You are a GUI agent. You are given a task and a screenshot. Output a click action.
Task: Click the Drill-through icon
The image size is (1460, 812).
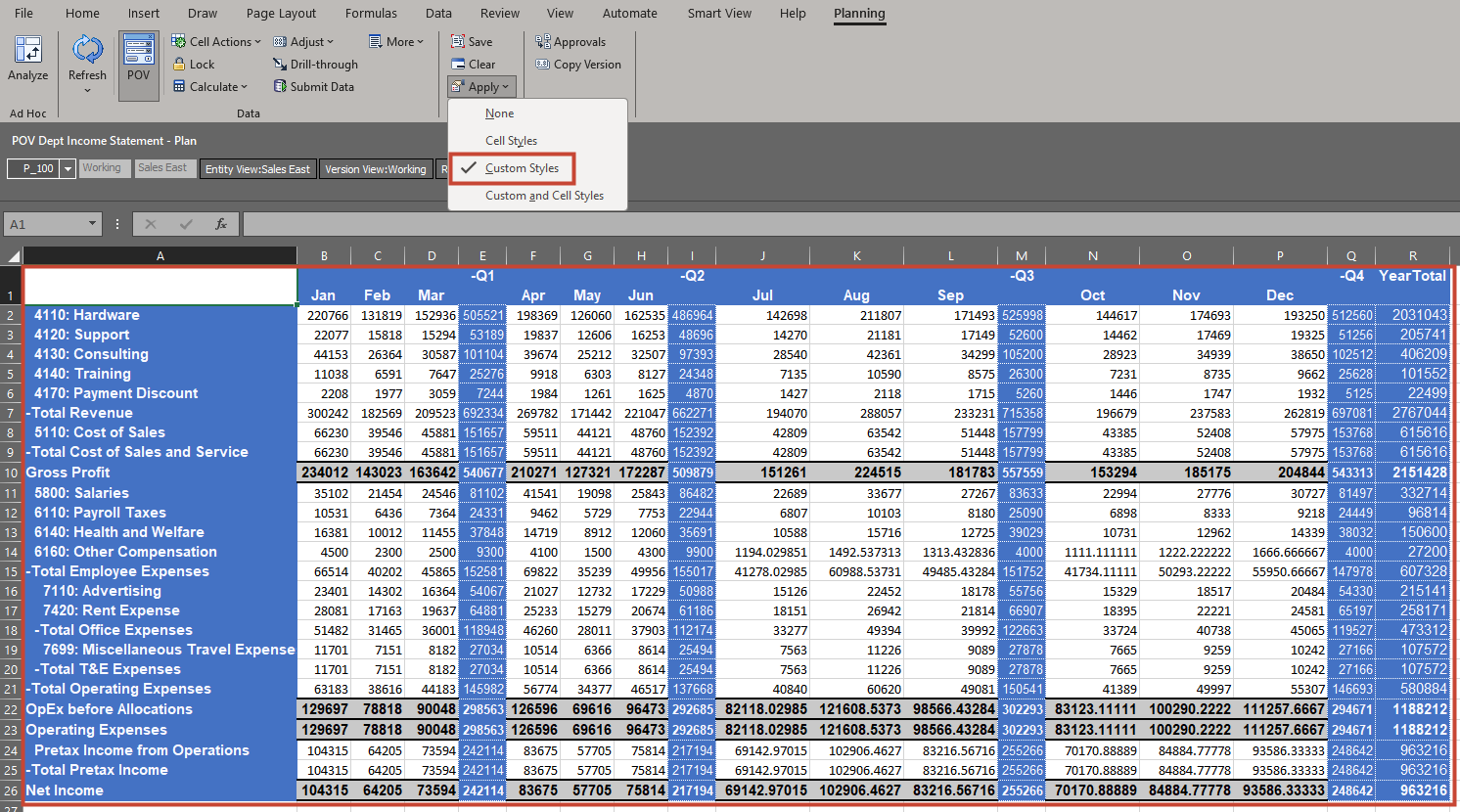[280, 64]
